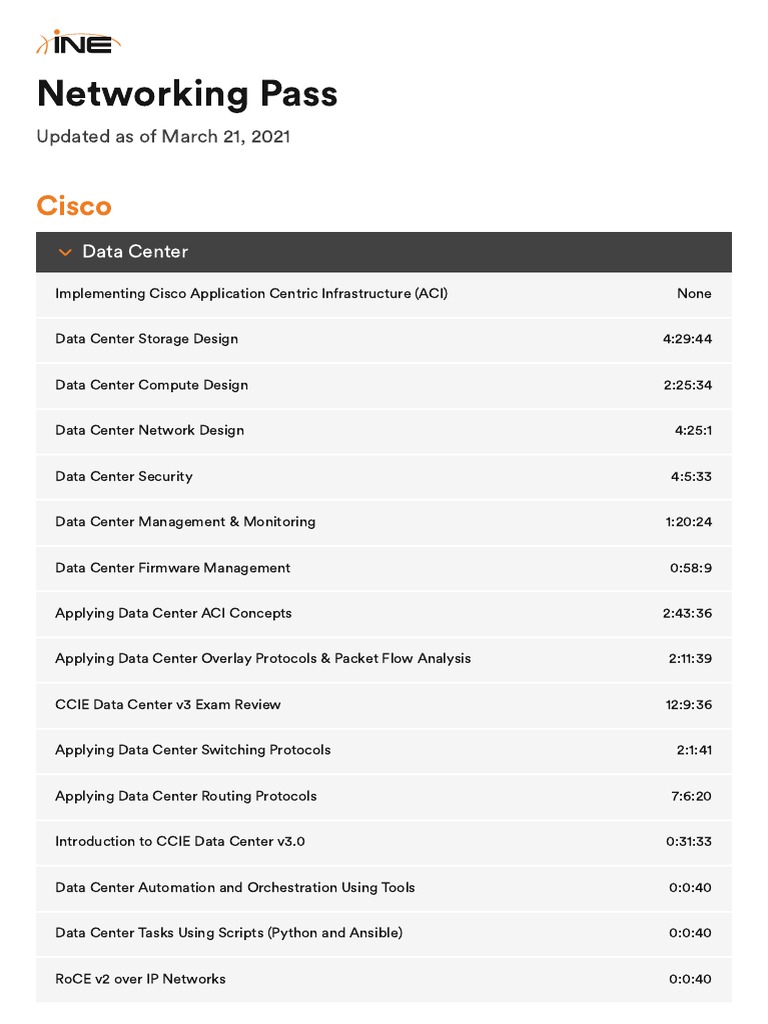Open Overlay Protocols & Packet Flow Analysis
Screen dimensions: 768x1024
(263, 659)
